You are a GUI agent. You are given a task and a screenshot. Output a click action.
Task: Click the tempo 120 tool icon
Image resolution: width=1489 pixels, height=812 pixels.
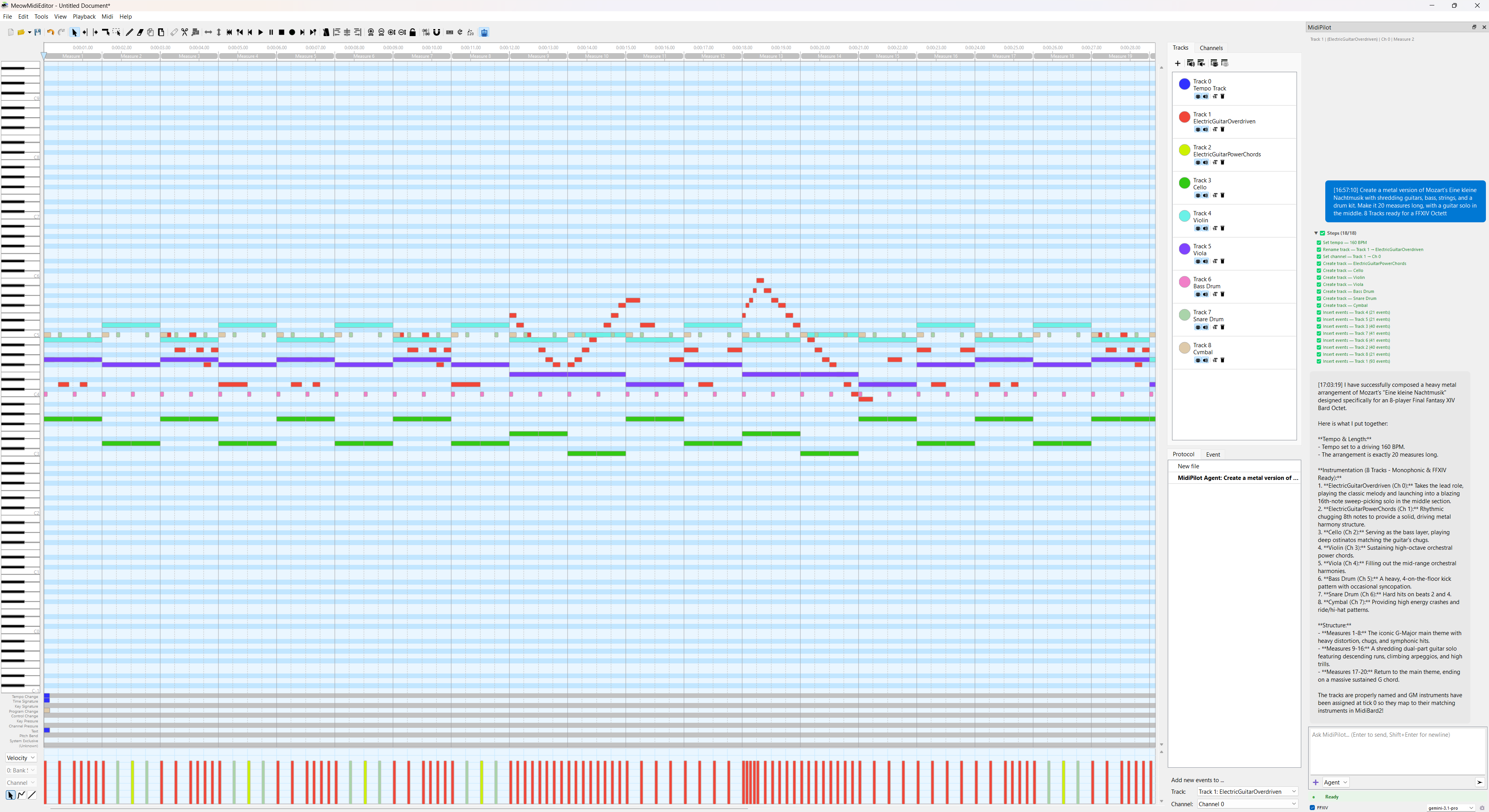pyautogui.click(x=471, y=32)
